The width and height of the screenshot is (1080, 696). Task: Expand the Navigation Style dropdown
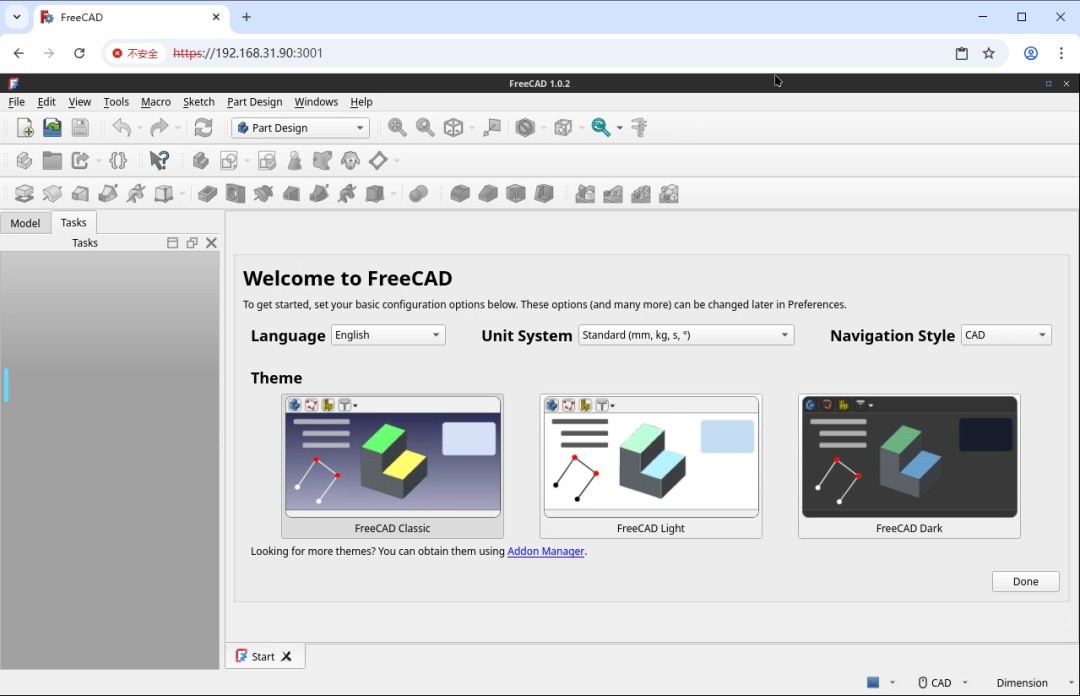click(x=1042, y=335)
